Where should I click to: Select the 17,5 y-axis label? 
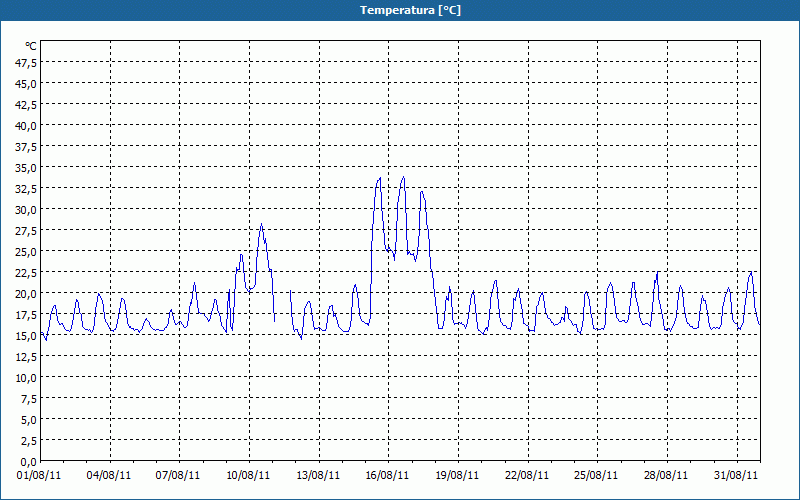[26, 315]
